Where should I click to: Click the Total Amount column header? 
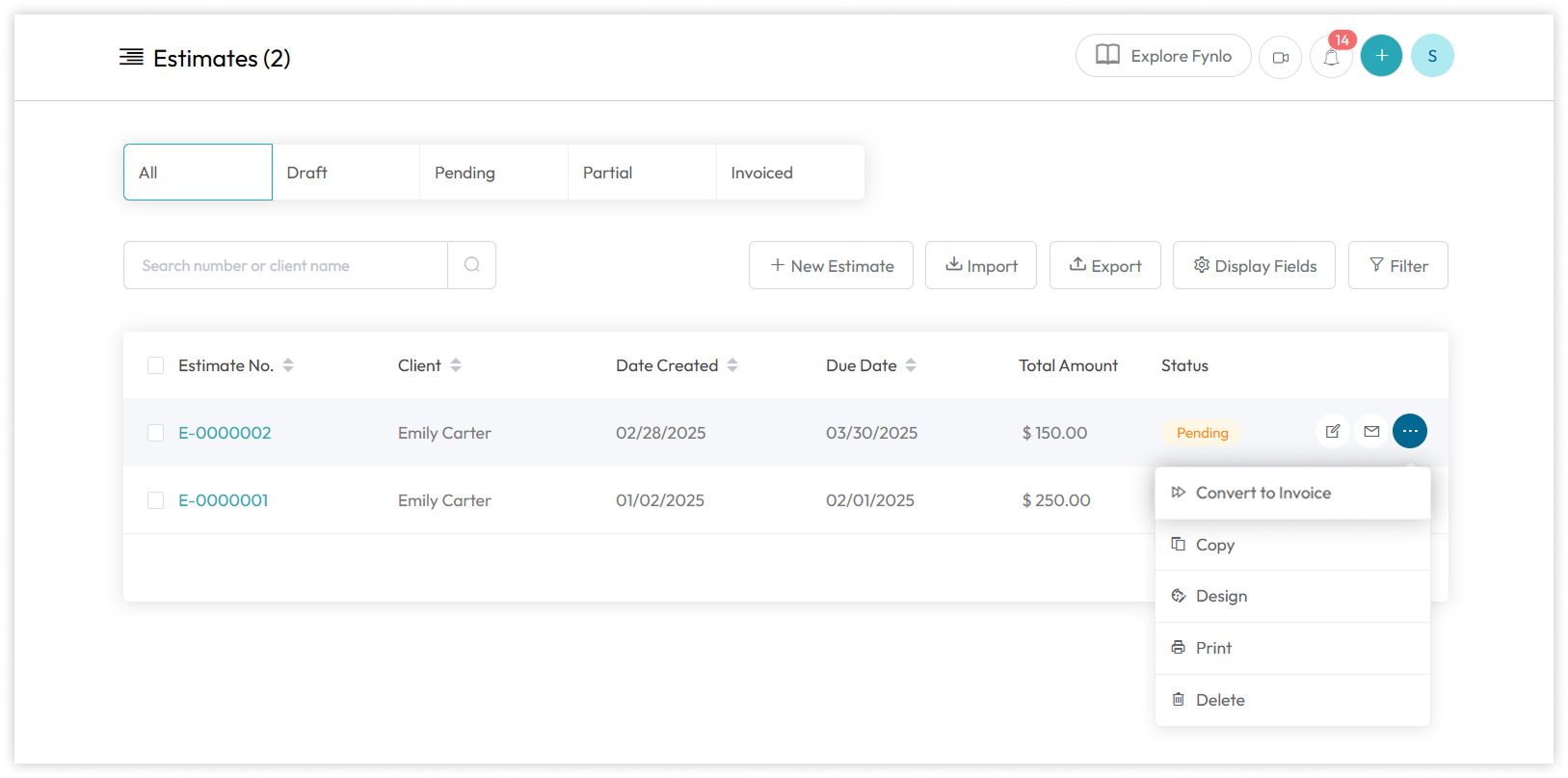tap(1068, 365)
